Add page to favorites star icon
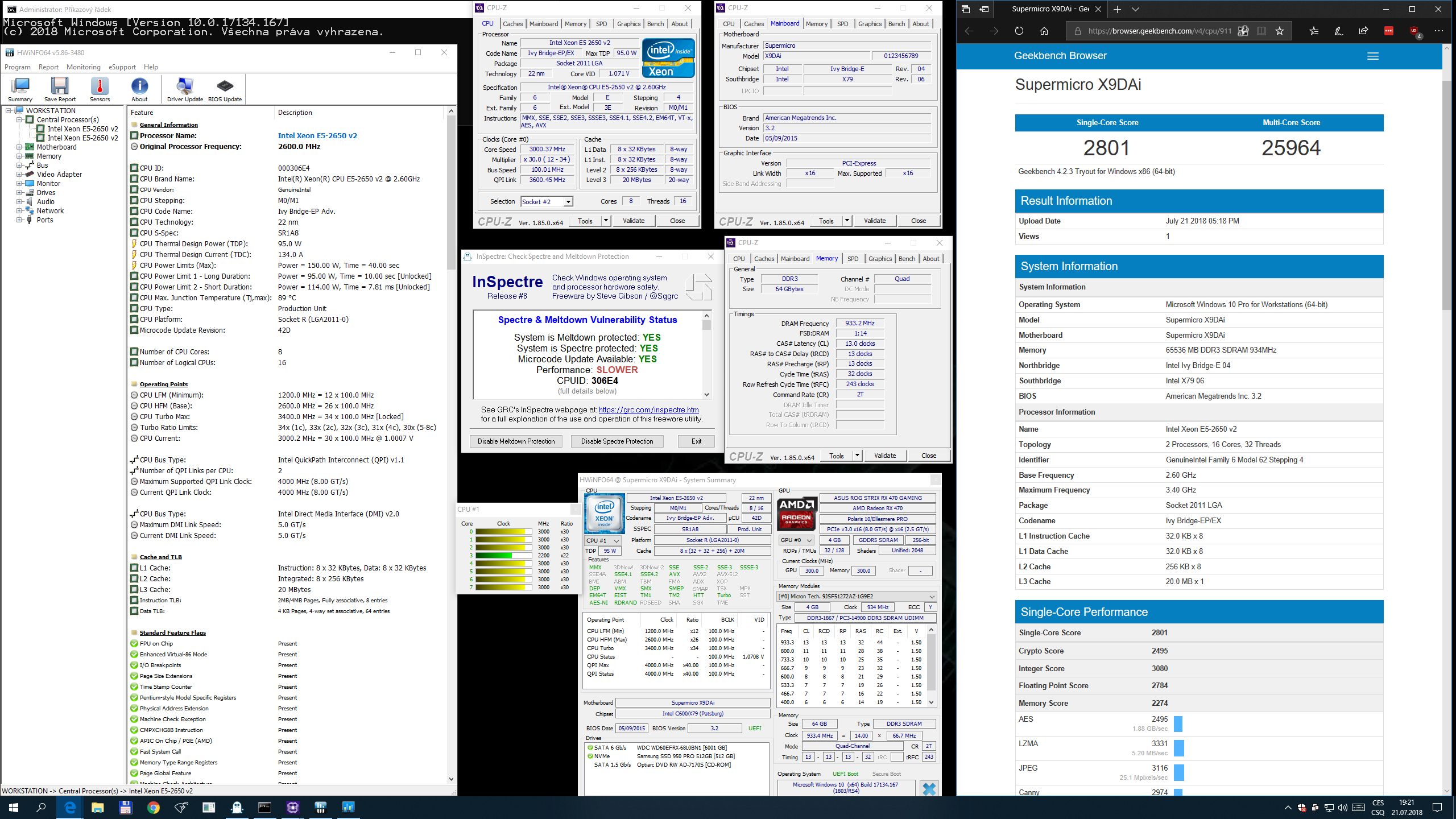 click(x=1280, y=31)
